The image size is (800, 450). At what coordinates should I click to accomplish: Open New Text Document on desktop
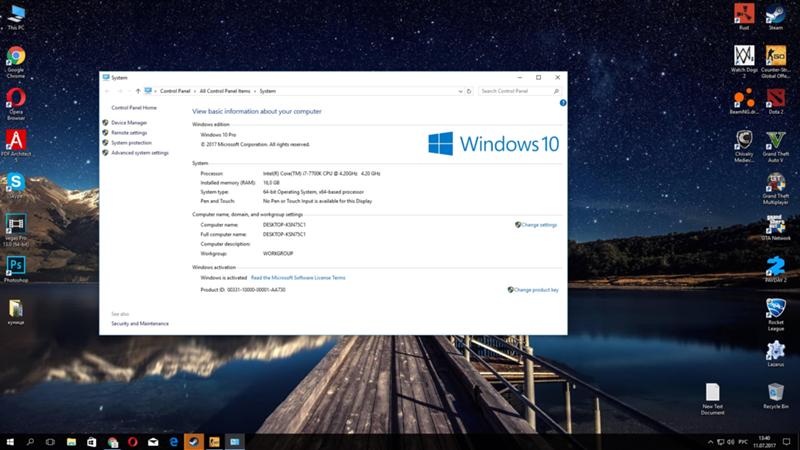(713, 399)
